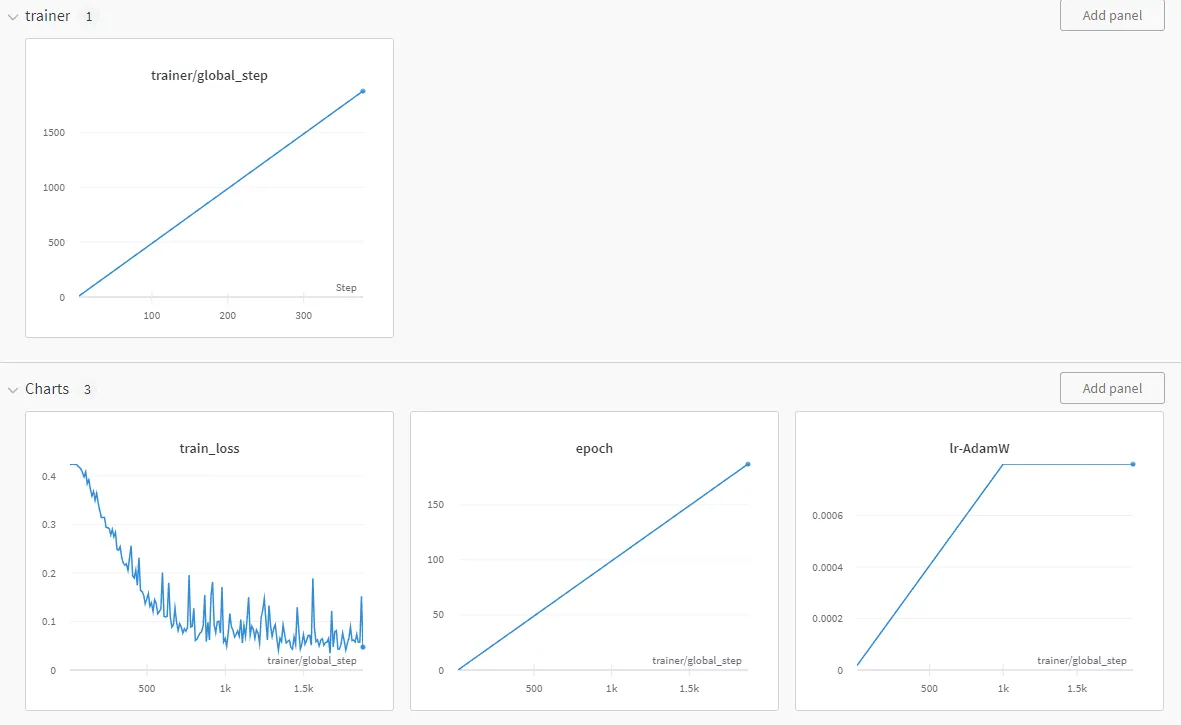Click the Step x-axis label
1181x725 pixels.
pyautogui.click(x=346, y=288)
